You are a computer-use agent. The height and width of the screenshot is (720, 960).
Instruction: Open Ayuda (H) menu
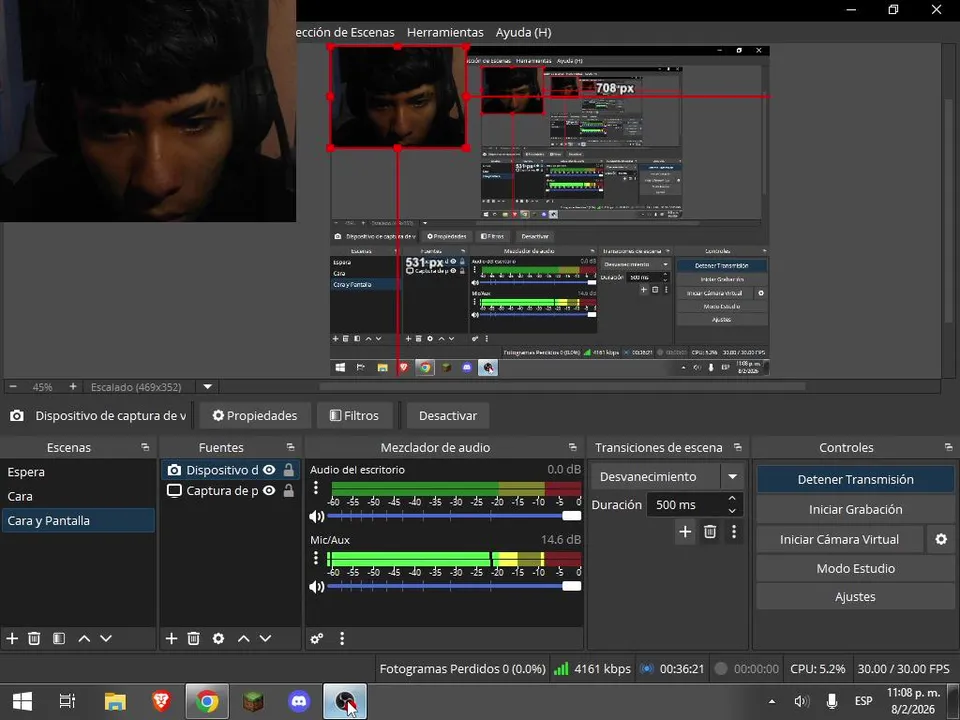click(523, 32)
